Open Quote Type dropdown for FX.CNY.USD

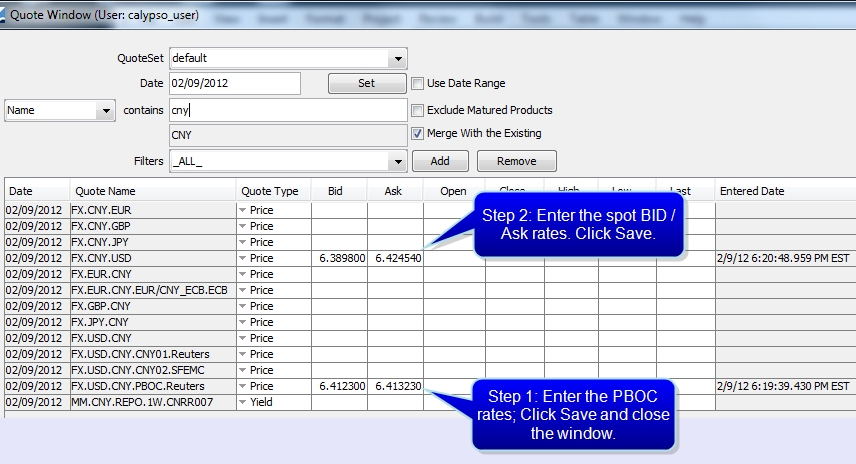pyautogui.click(x=242, y=258)
